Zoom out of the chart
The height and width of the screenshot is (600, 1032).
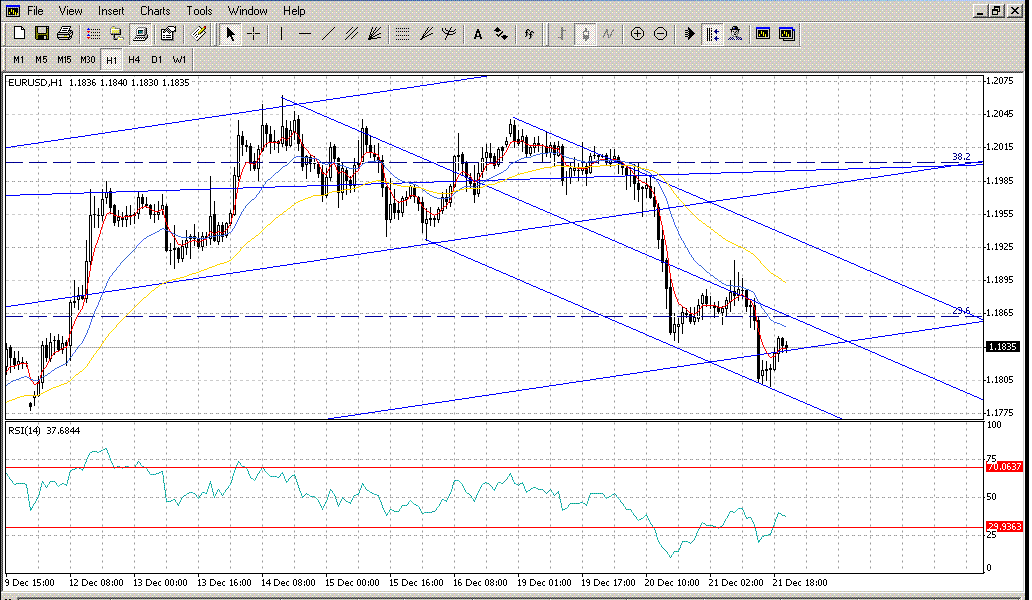click(x=661, y=34)
